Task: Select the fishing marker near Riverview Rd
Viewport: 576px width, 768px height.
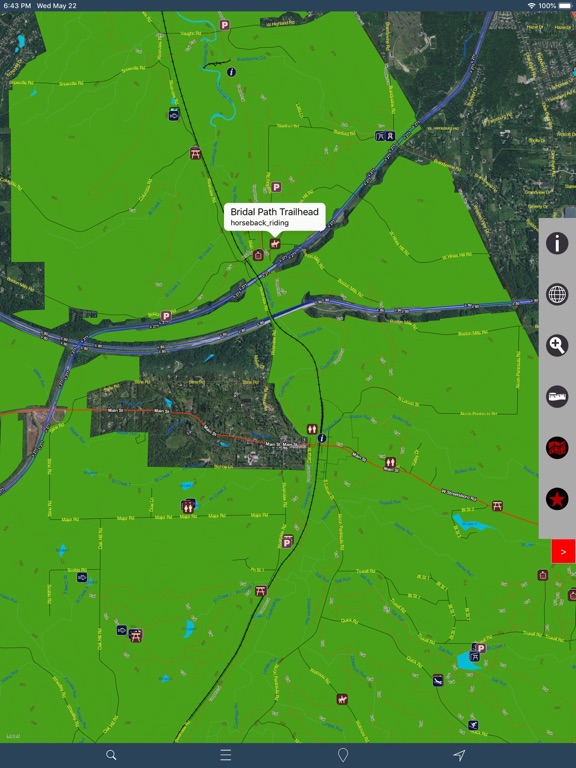Action: 174,115
